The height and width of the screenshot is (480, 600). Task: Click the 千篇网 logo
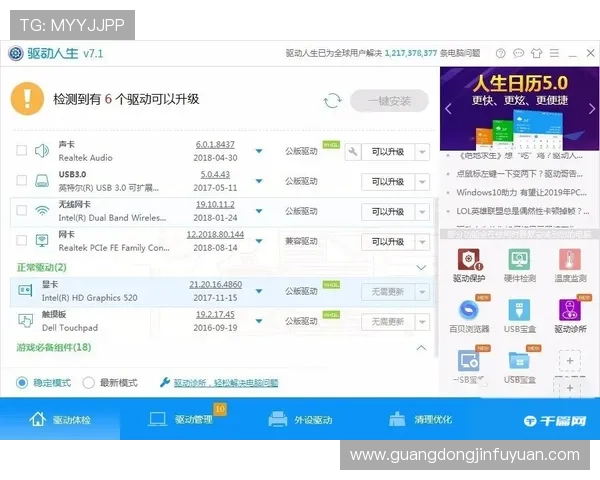(x=555, y=421)
